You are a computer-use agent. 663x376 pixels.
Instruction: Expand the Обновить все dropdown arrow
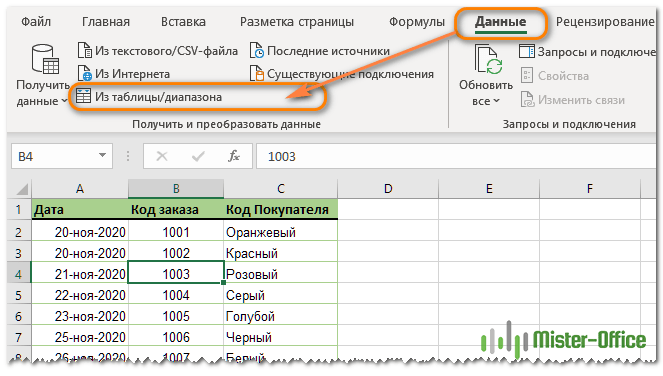click(x=496, y=101)
